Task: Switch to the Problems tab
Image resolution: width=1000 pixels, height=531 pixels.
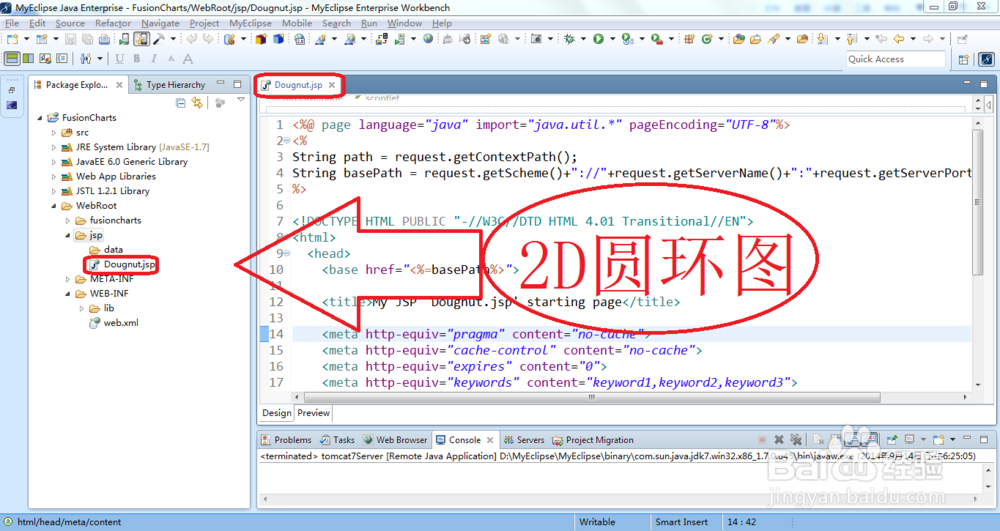Action: 286,440
